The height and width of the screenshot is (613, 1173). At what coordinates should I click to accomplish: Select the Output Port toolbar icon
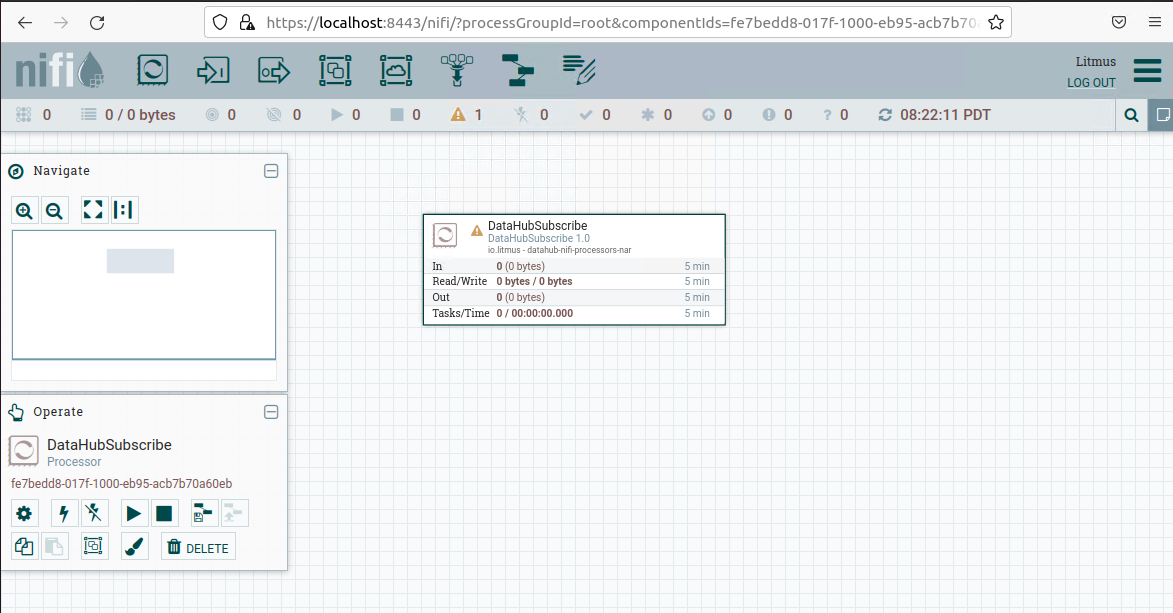click(x=274, y=70)
